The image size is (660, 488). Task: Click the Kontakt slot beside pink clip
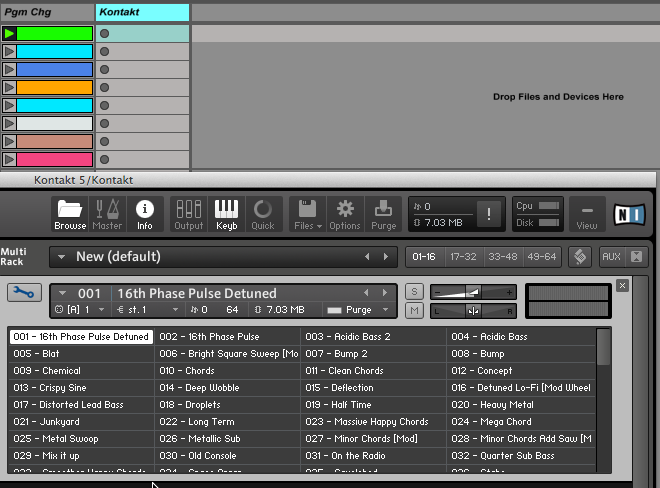point(104,159)
